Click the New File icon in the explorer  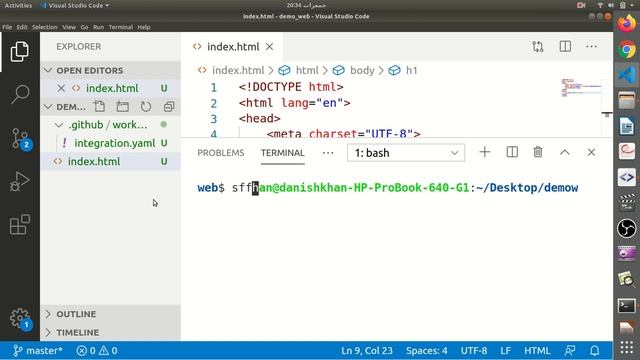click(99, 107)
